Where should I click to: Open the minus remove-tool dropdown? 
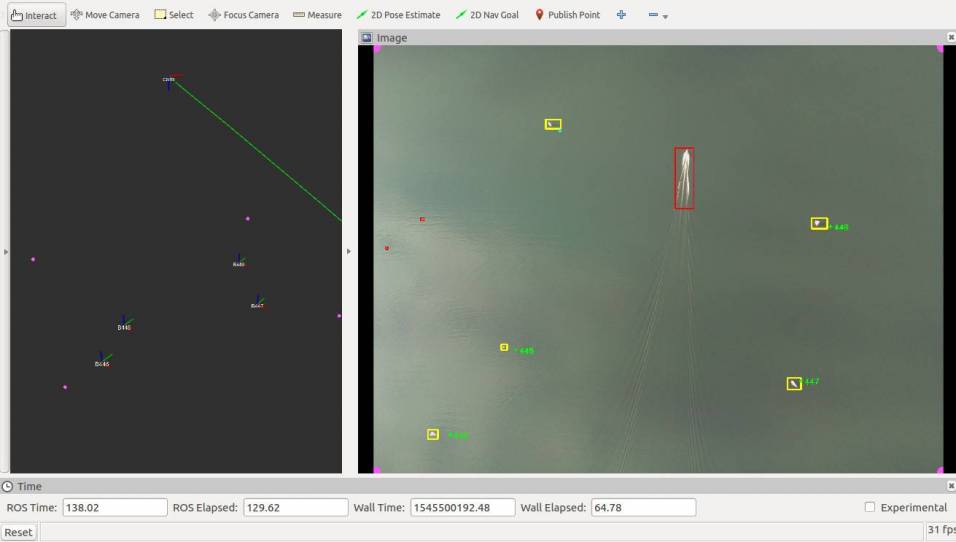(658, 16)
